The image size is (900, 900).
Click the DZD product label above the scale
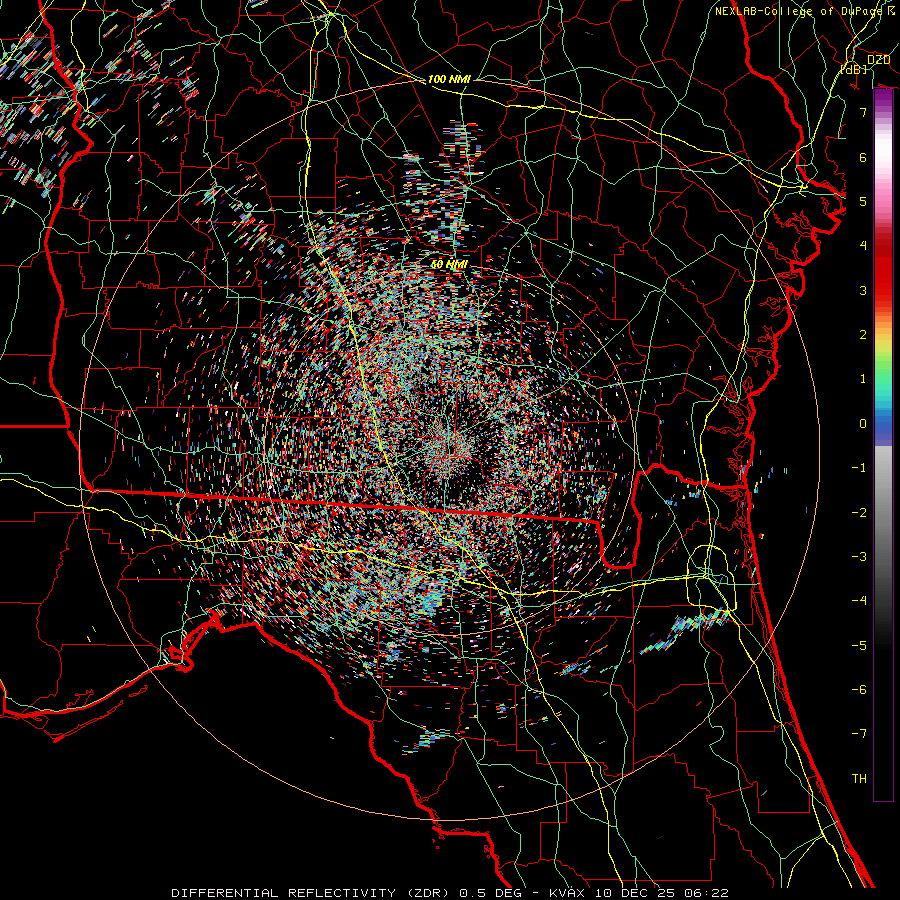click(x=878, y=60)
